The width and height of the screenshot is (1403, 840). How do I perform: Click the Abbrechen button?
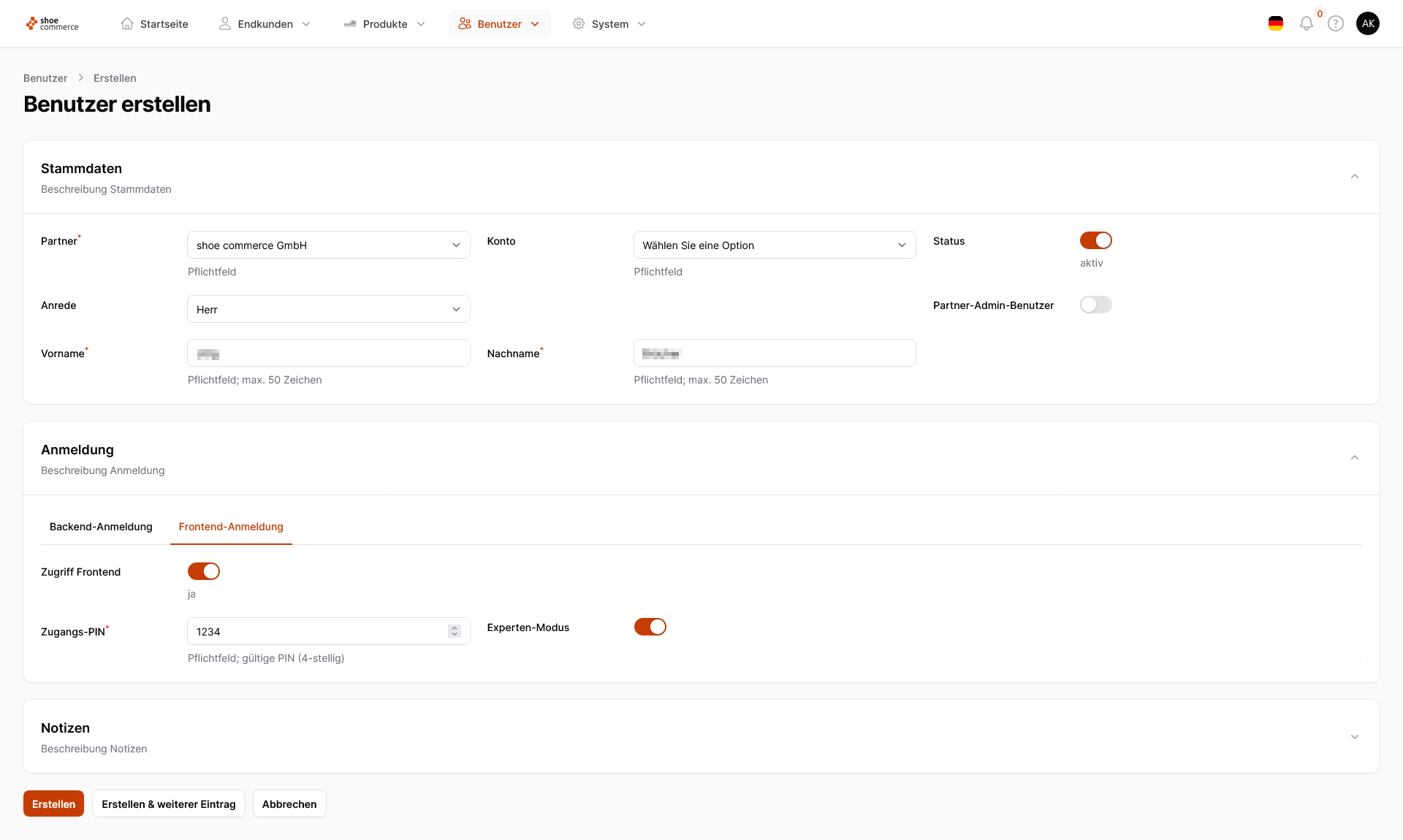pyautogui.click(x=289, y=804)
